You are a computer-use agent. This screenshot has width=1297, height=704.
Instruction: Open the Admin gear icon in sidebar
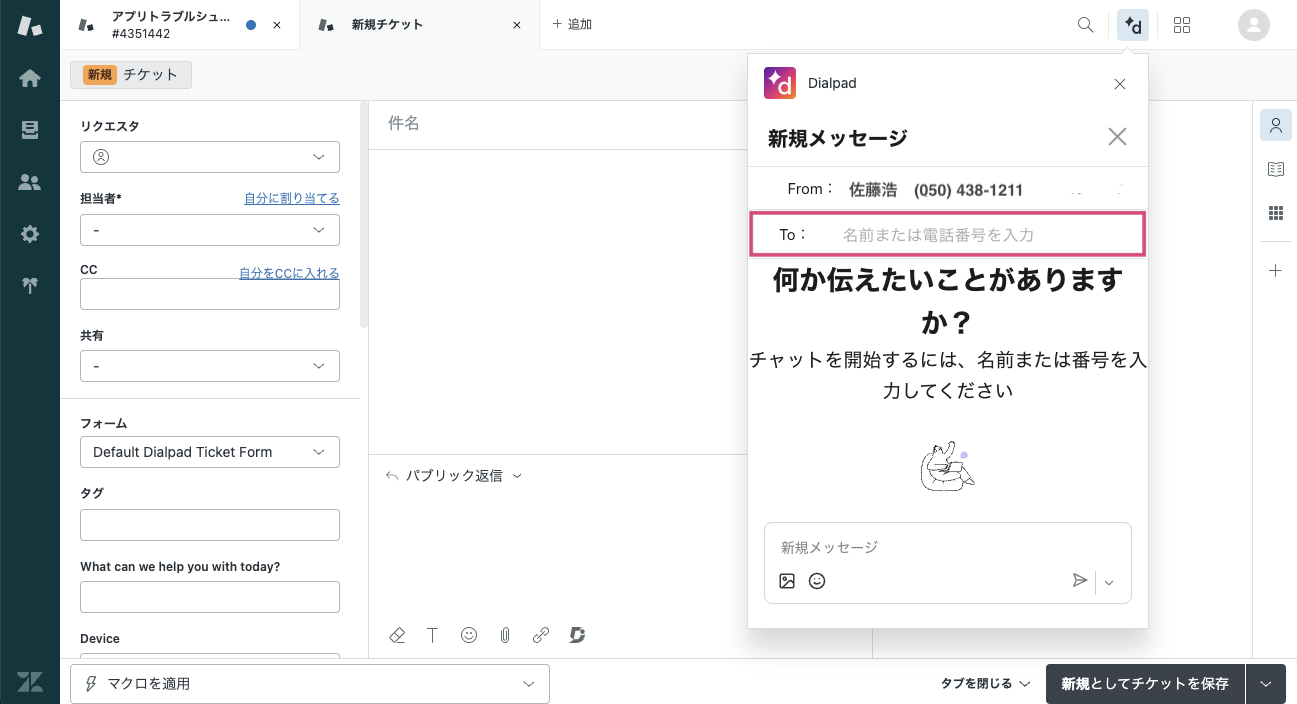30,234
